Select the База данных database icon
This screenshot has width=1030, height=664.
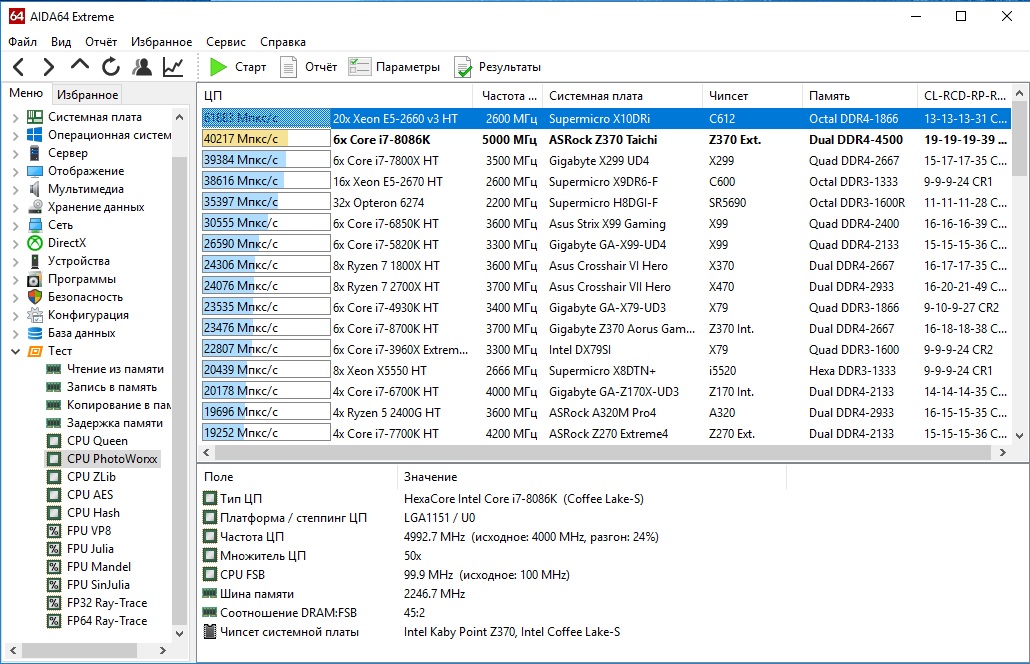pyautogui.click(x=35, y=333)
